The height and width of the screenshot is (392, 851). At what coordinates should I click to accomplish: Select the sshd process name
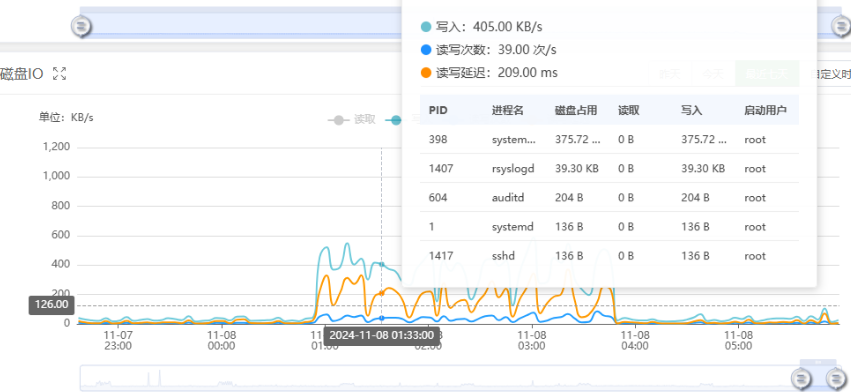pyautogui.click(x=503, y=256)
